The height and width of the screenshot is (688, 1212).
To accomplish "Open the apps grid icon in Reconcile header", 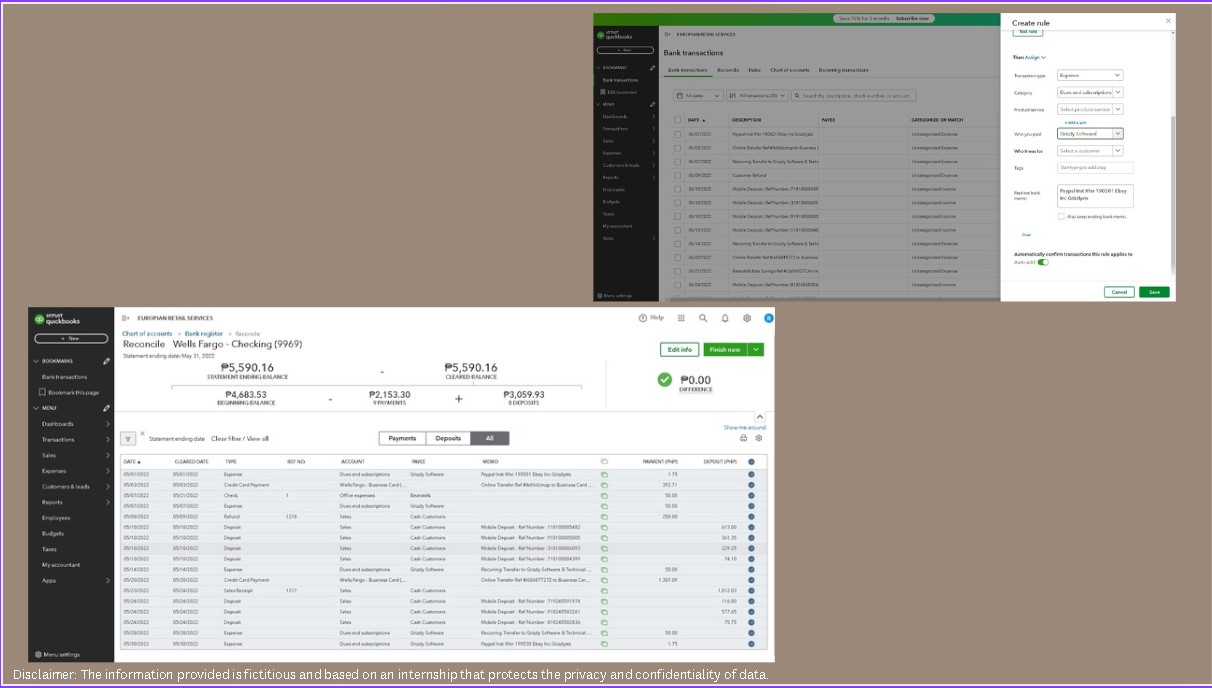I will (681, 318).
